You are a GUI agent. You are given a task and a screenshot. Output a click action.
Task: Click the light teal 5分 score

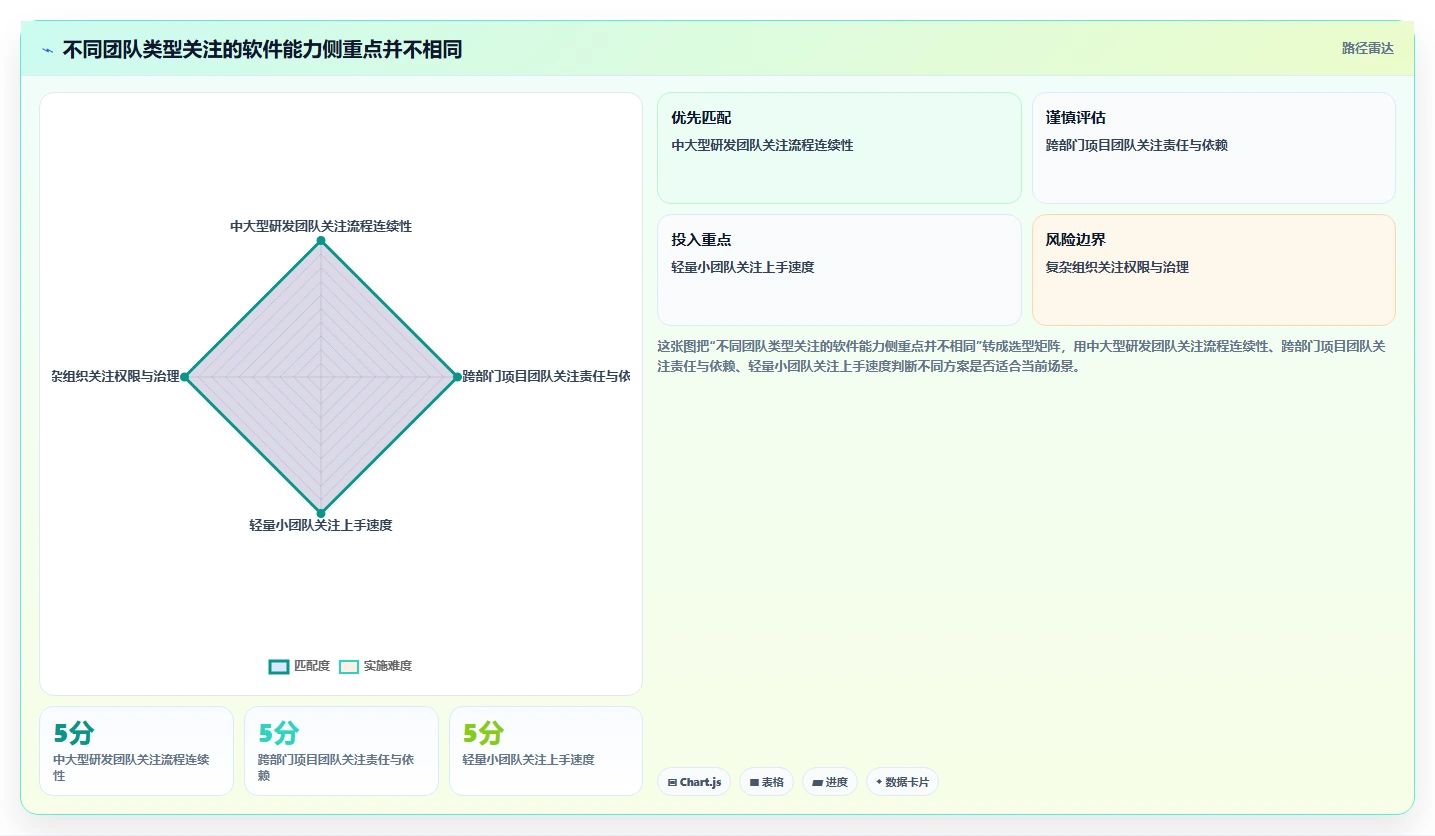[278, 733]
